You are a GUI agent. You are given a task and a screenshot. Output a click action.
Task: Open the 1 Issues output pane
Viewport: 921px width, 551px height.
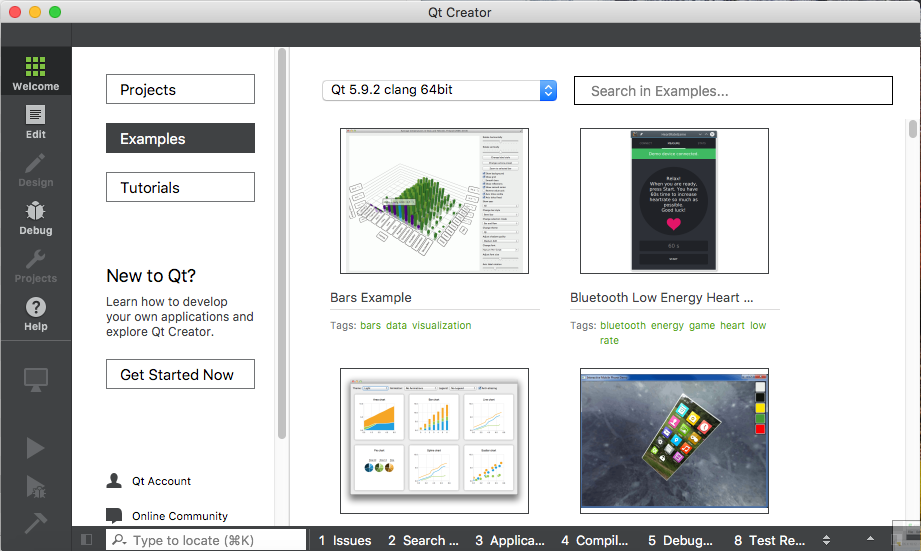click(345, 540)
